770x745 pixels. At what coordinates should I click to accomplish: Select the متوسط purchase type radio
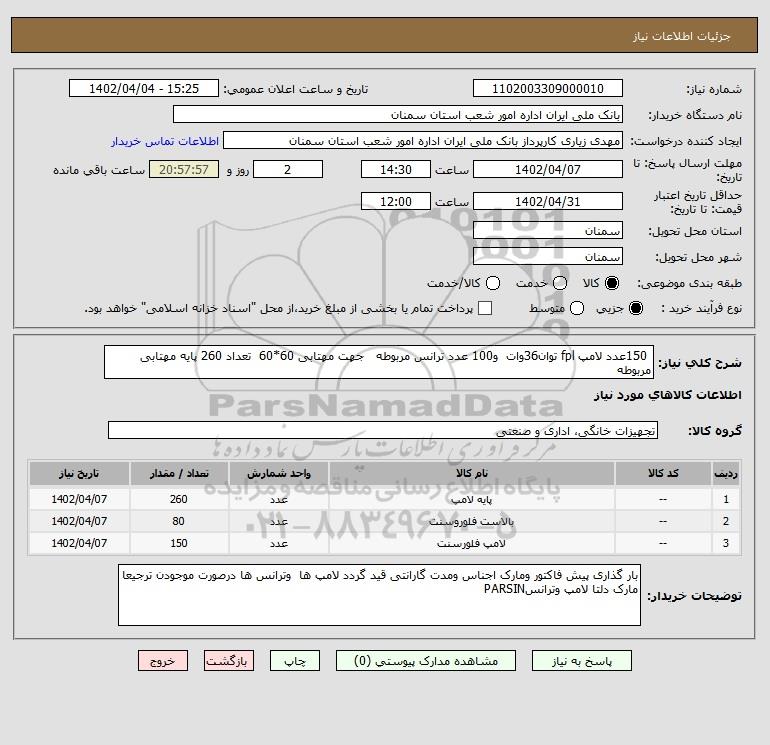pyautogui.click(x=577, y=308)
